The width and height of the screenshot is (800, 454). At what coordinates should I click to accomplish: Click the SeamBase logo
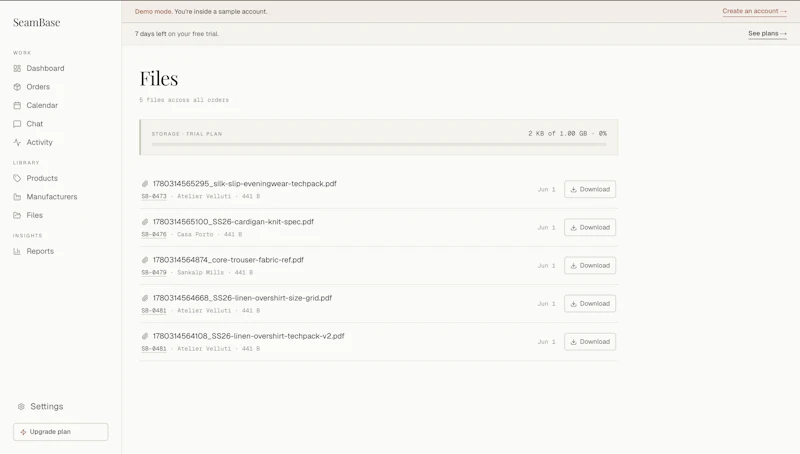click(37, 22)
